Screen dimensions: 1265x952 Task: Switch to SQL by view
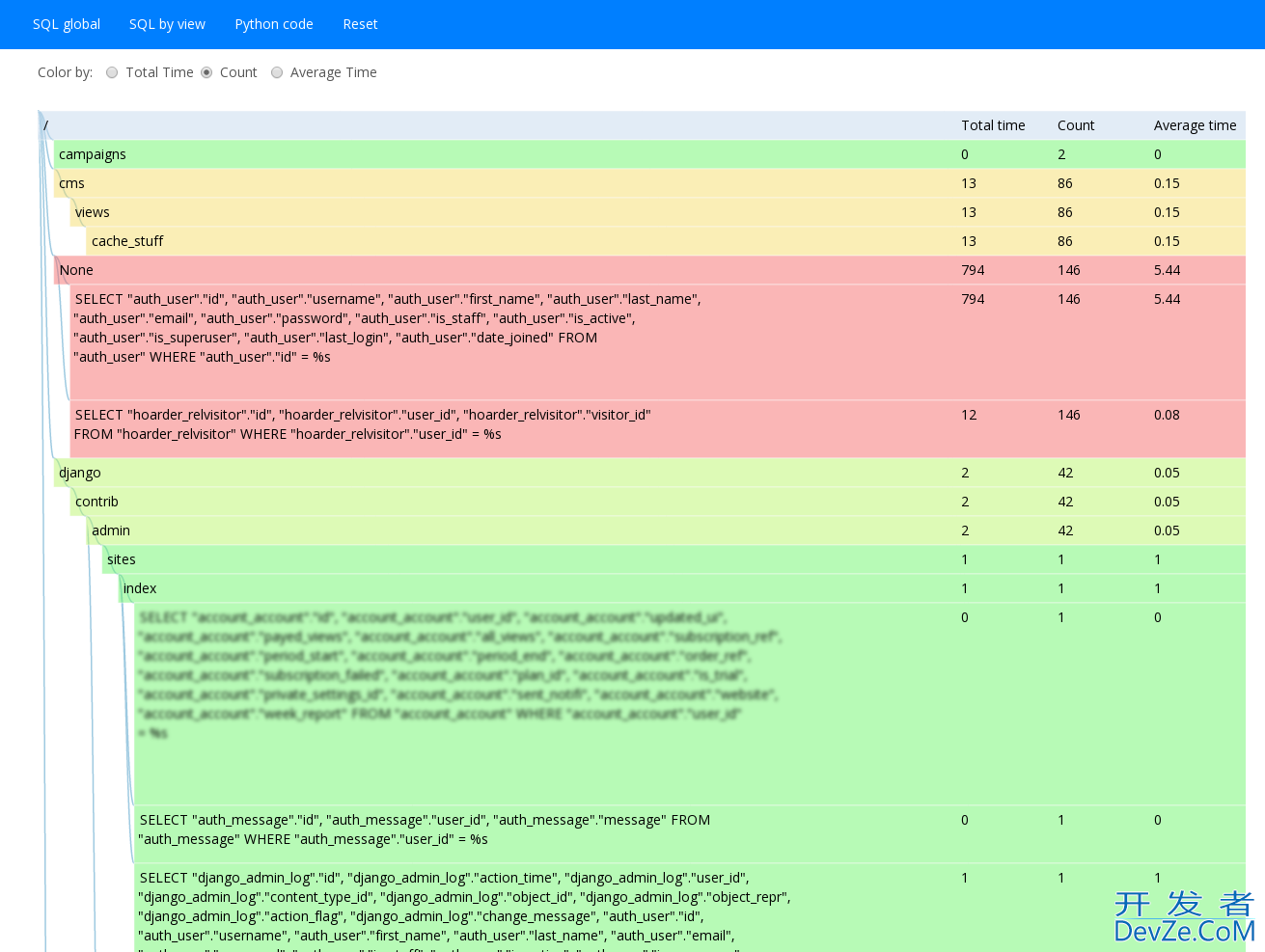(x=167, y=24)
